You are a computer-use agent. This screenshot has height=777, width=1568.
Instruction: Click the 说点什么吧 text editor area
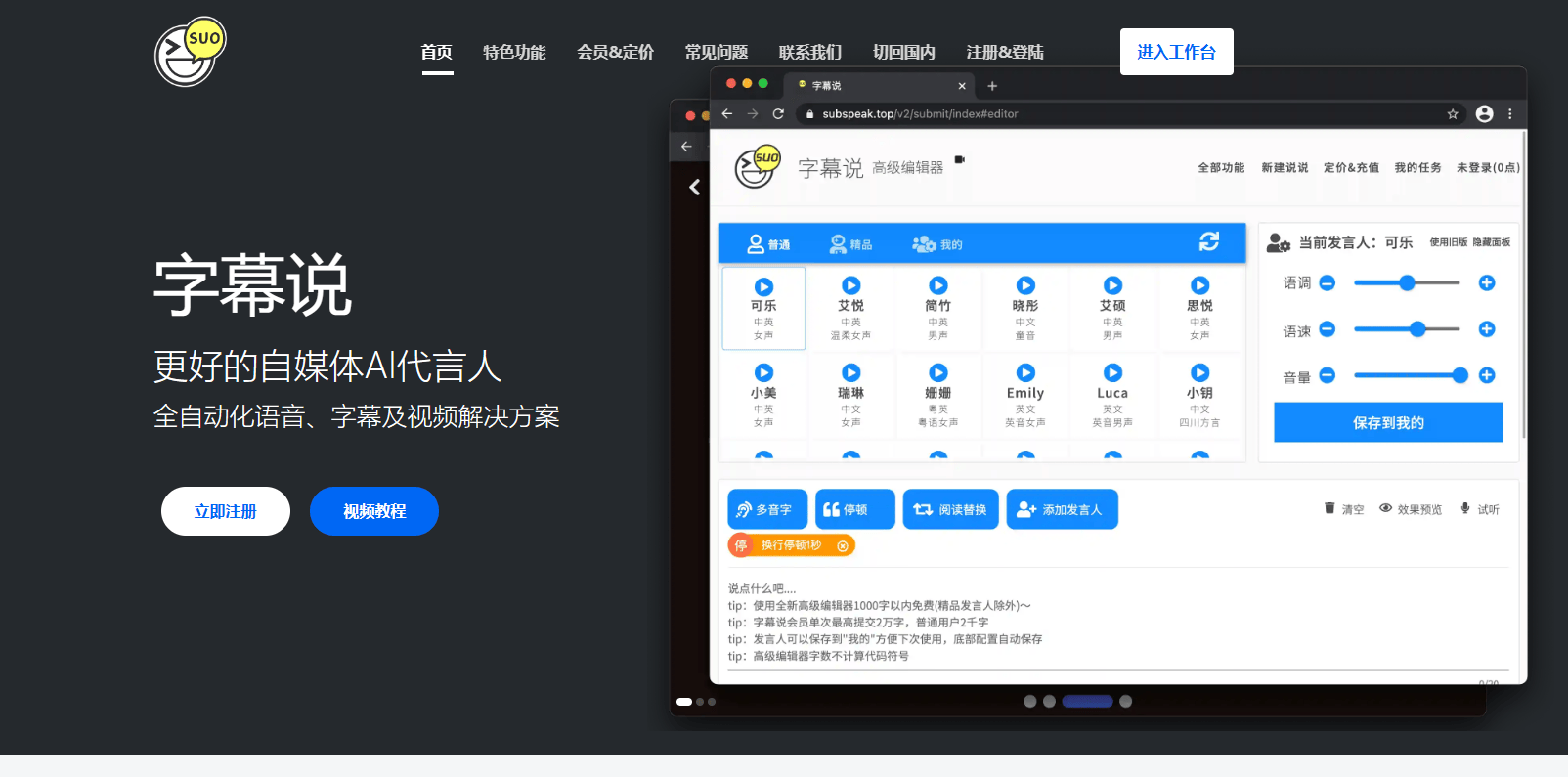(x=1117, y=622)
